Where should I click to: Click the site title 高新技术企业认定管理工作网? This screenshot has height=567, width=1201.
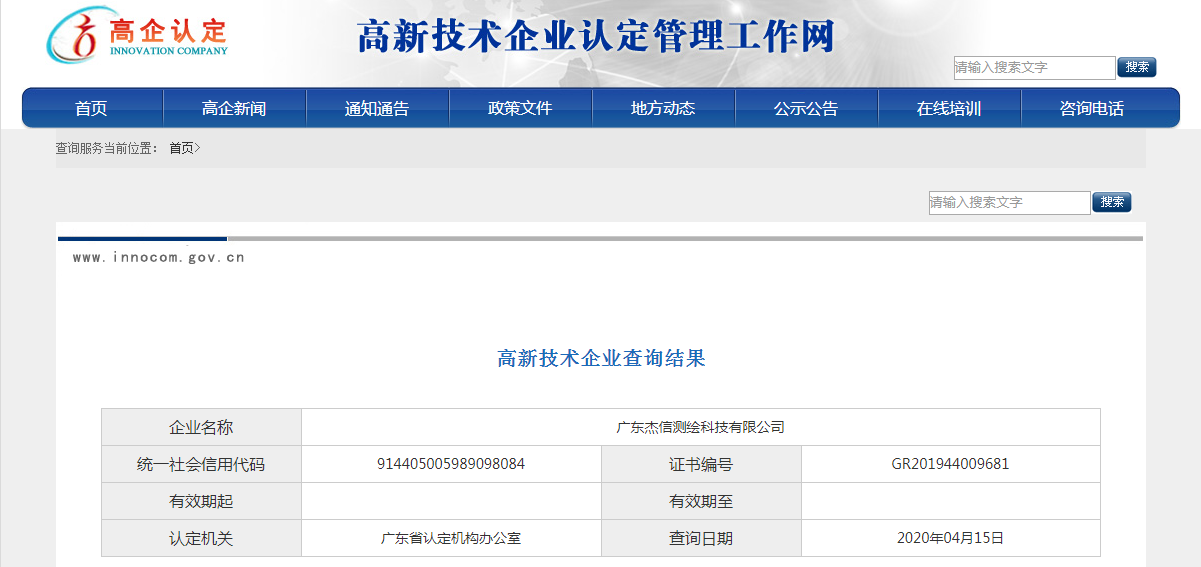[x=595, y=37]
